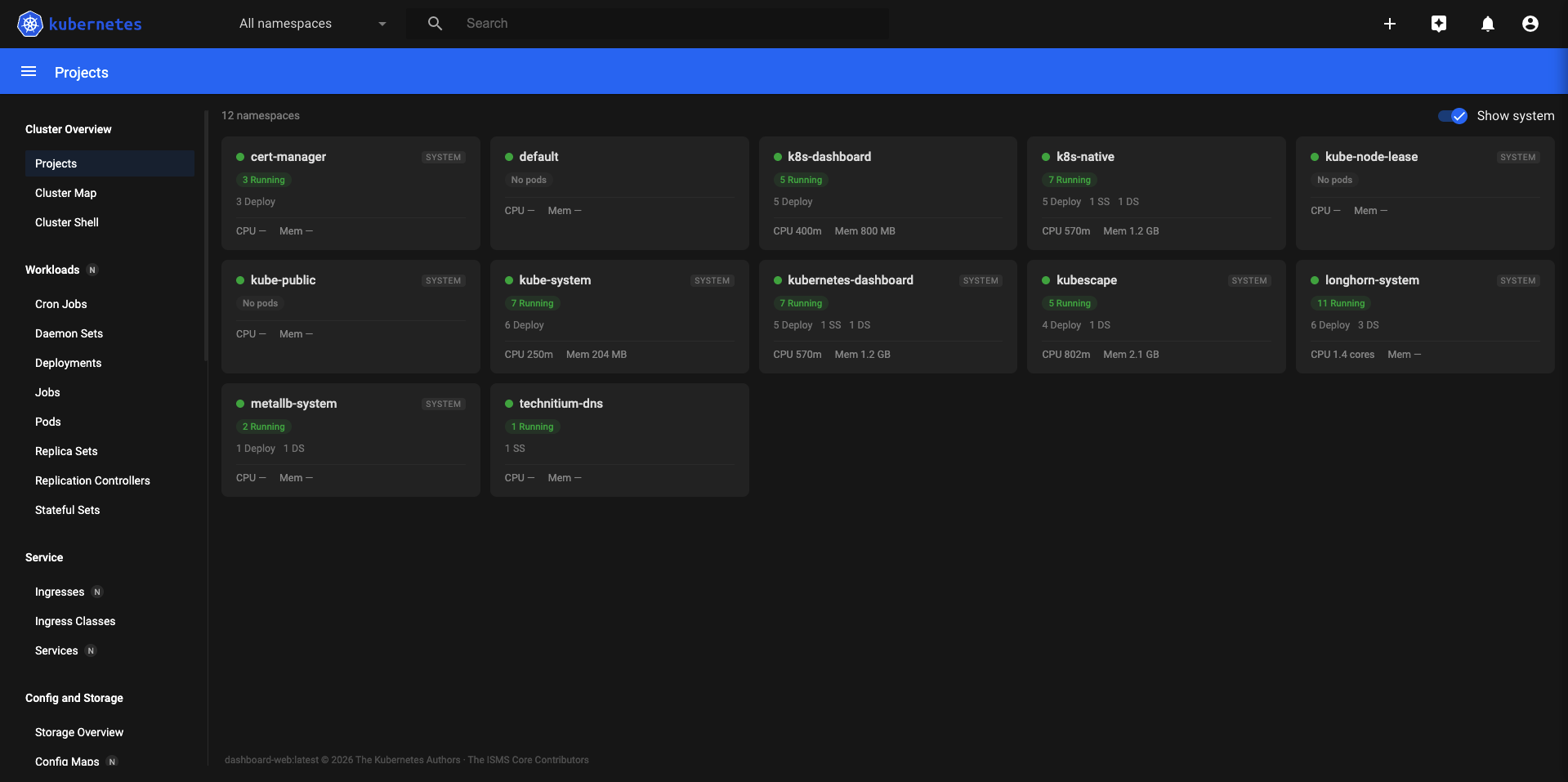
Task: Open the longhorn-system namespace
Action: coord(1425,316)
